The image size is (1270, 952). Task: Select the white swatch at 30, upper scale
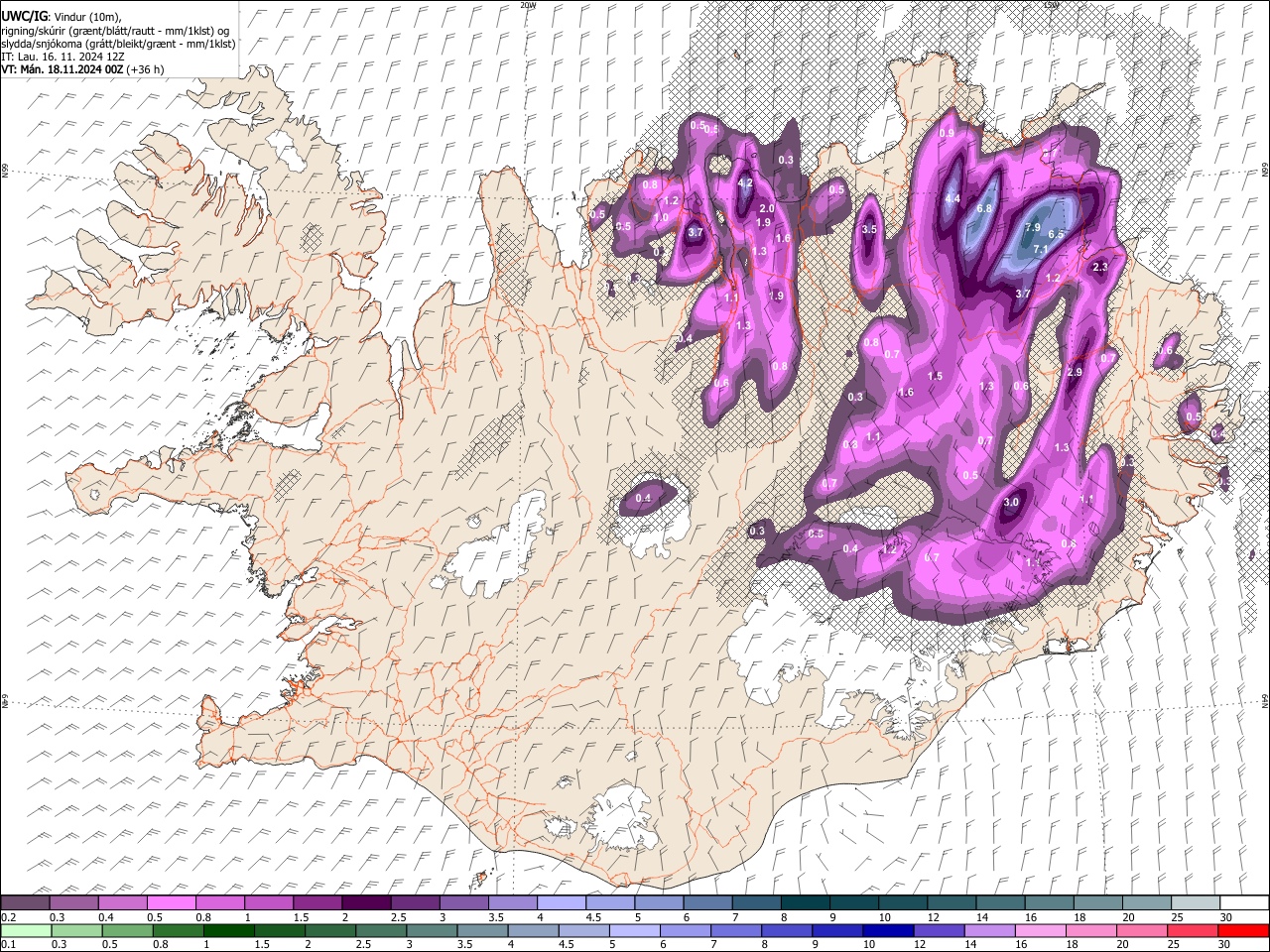[x=1245, y=902]
